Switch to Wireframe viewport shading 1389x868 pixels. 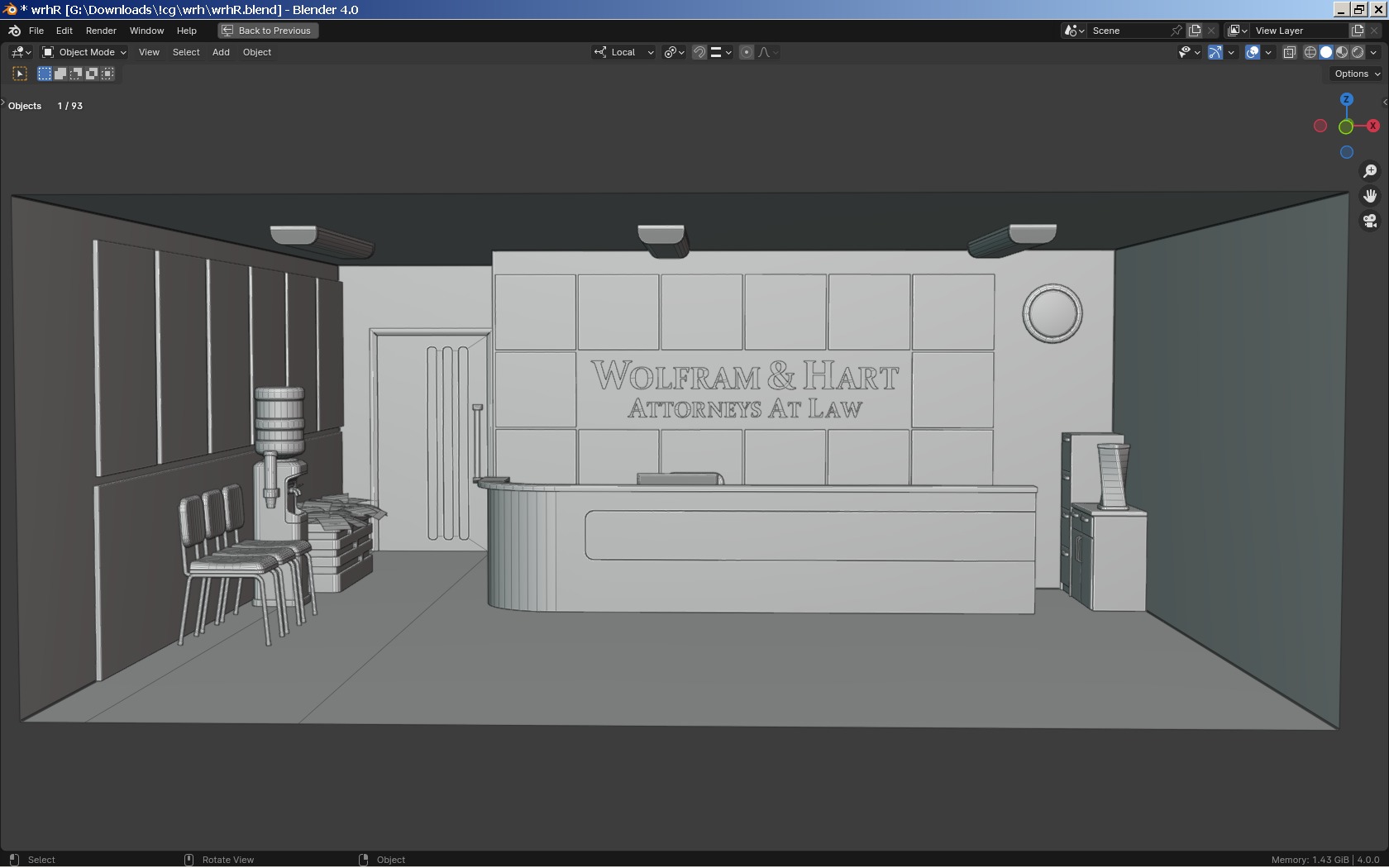[x=1310, y=52]
